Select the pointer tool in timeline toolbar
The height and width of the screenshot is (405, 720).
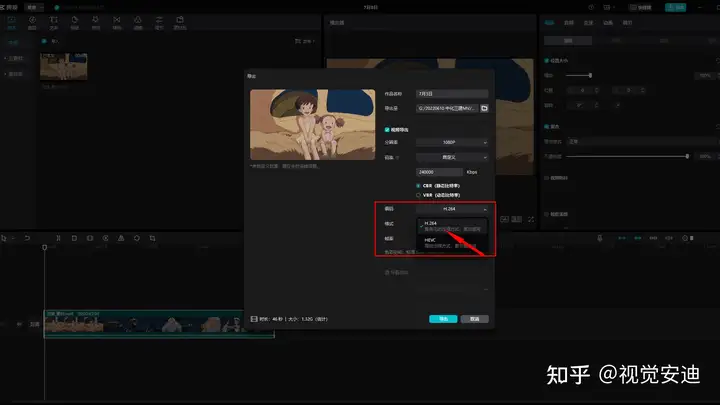pyautogui.click(x=4, y=238)
